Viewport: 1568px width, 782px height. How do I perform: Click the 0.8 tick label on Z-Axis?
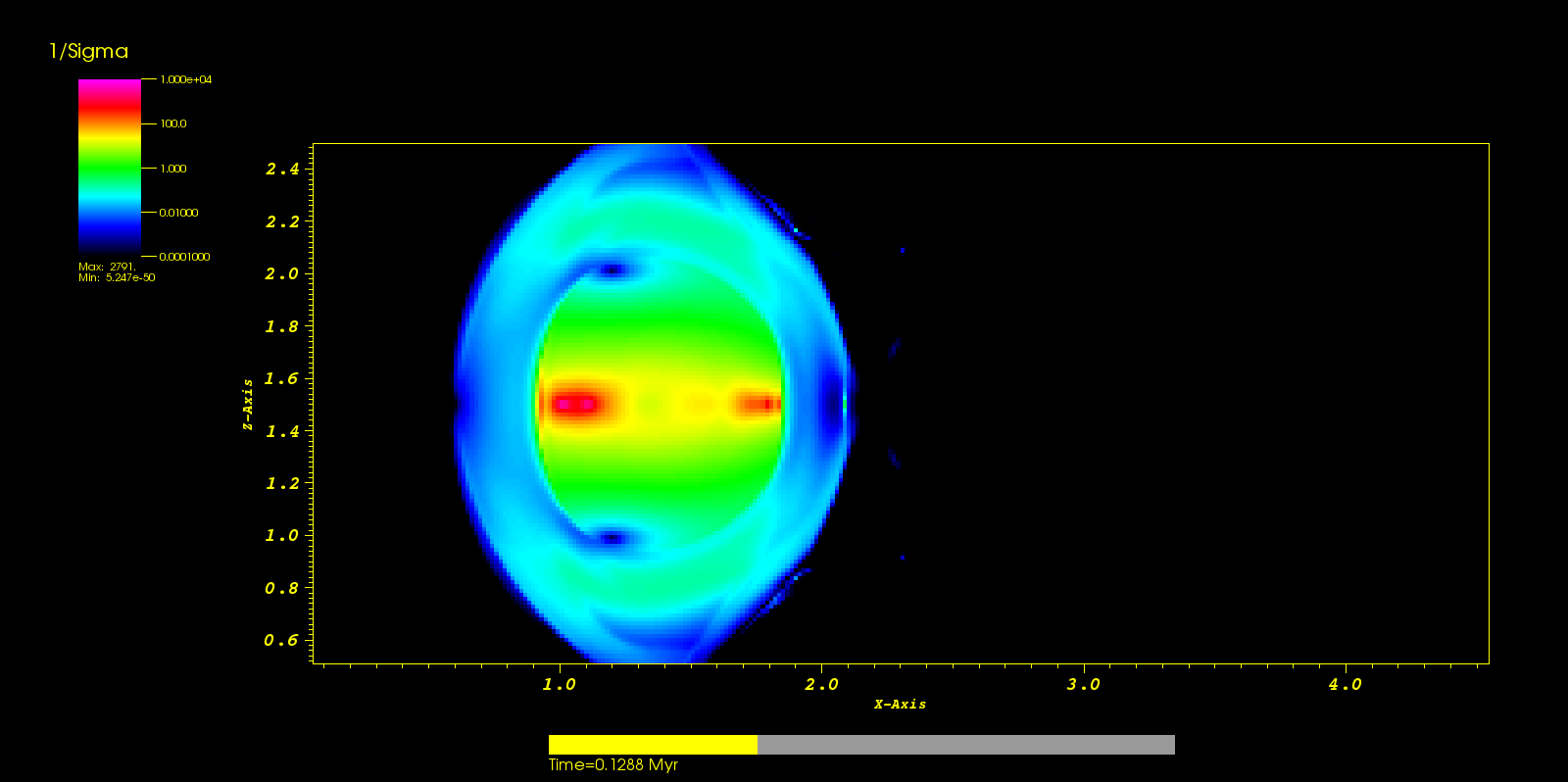point(282,588)
